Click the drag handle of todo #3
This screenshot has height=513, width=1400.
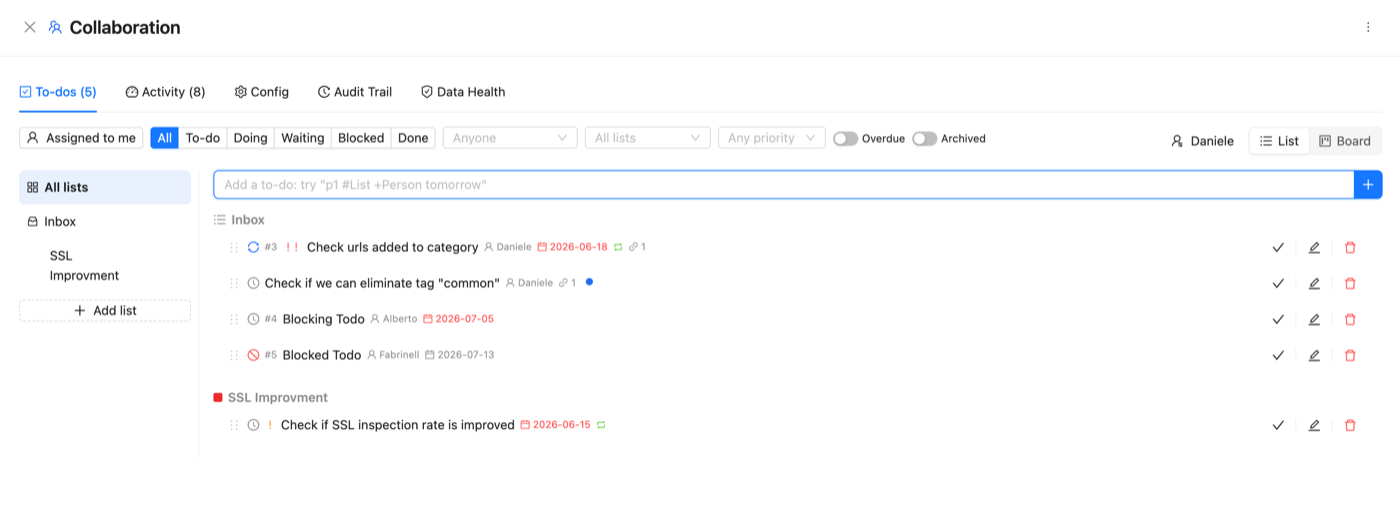(234, 247)
